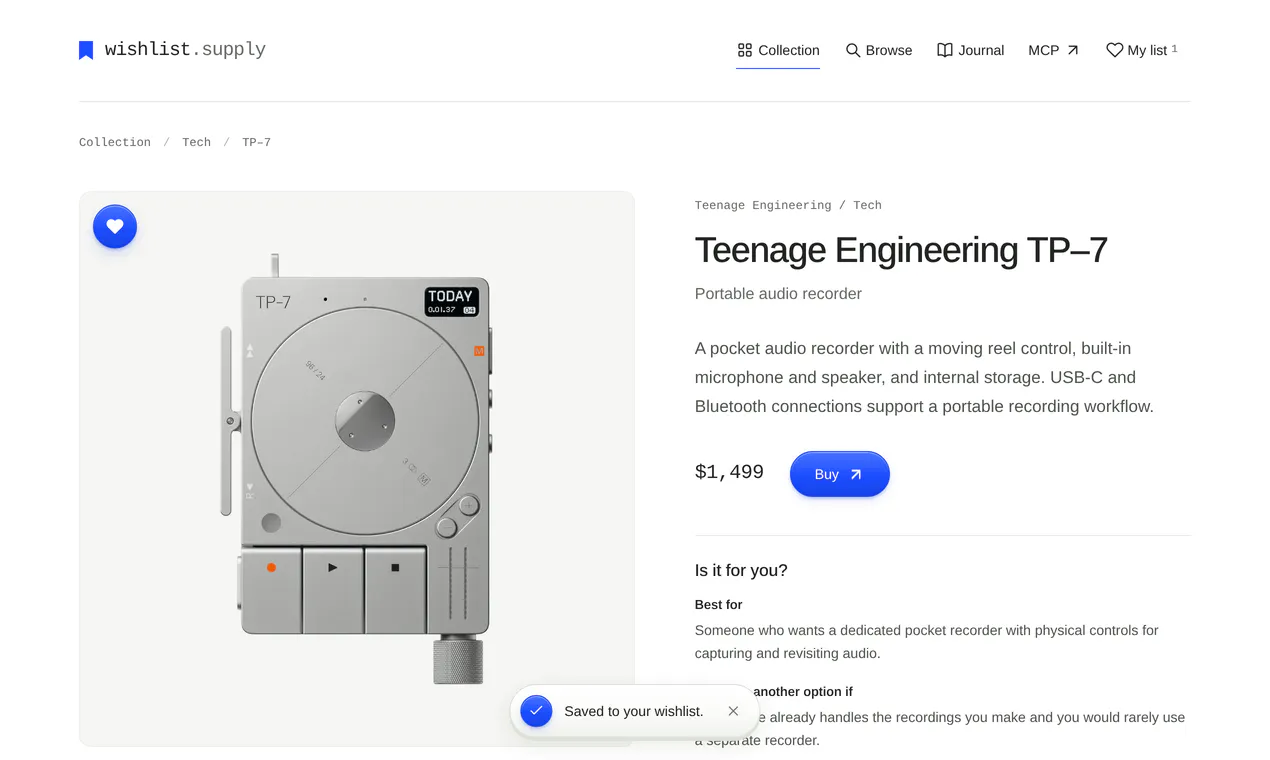This screenshot has height=760, width=1270.
Task: Click the Best for label
Action: point(719,605)
